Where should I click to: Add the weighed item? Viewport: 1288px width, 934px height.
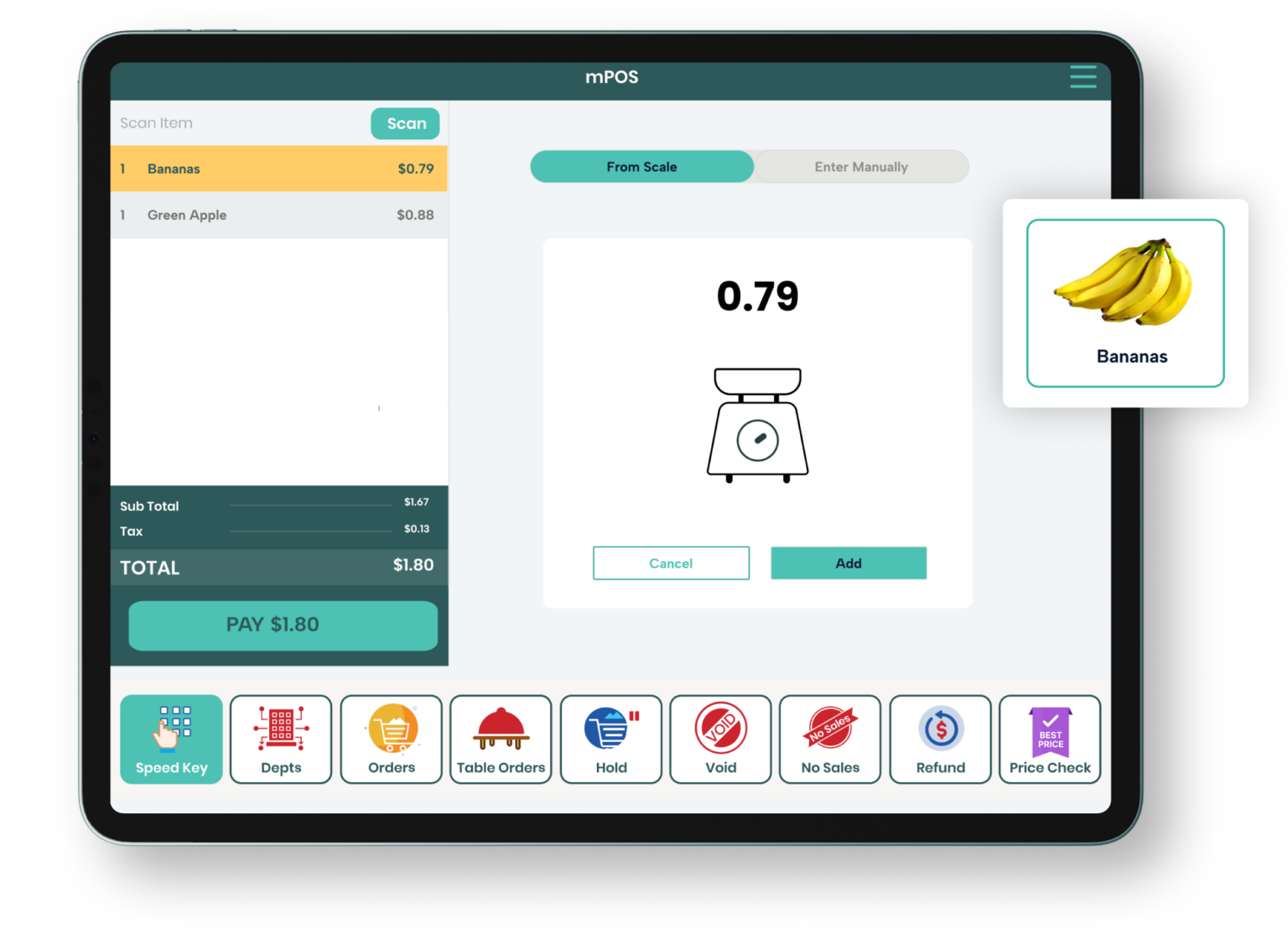849,563
